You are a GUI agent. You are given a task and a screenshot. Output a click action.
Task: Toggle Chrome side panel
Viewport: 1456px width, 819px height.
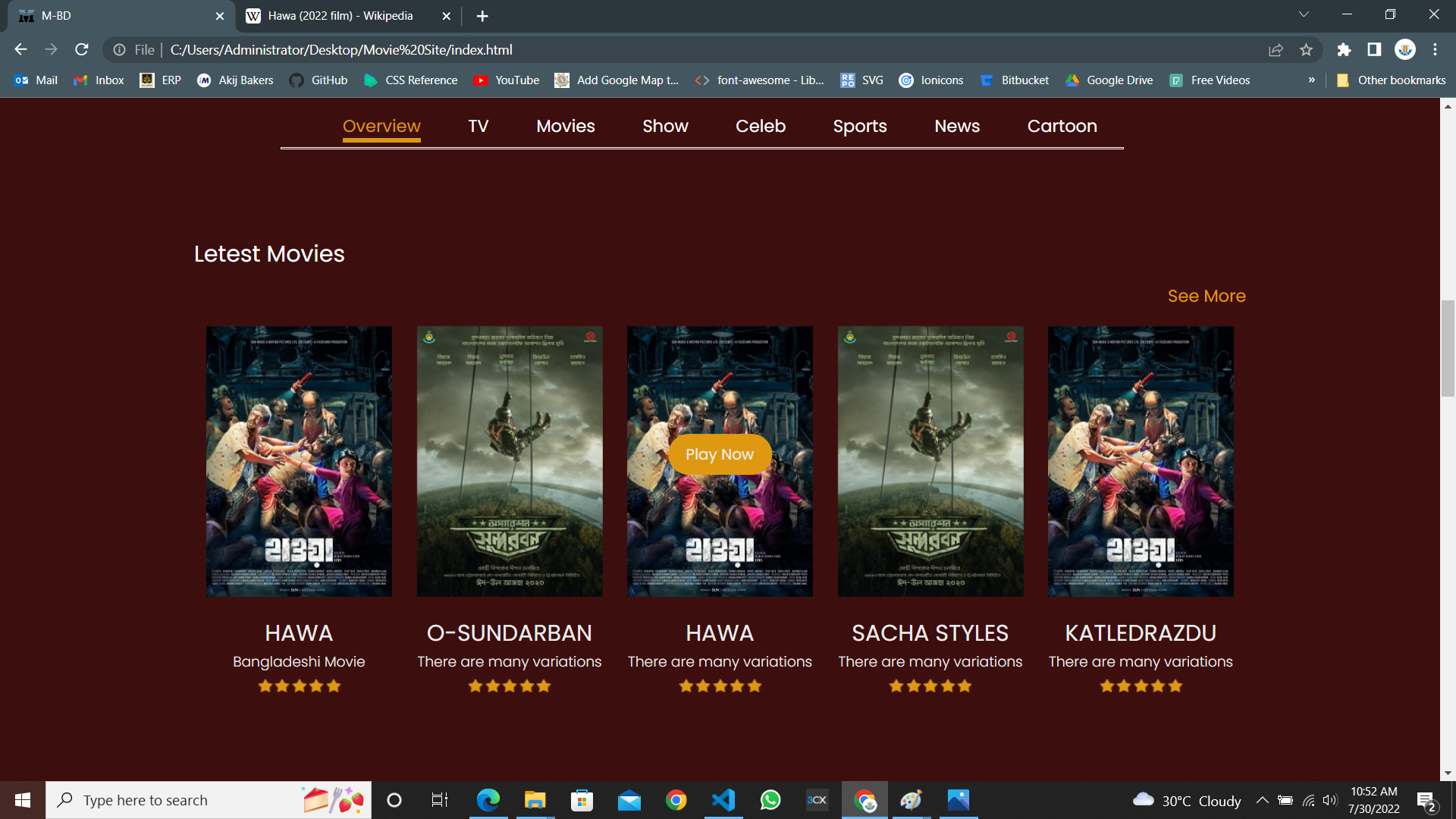tap(1374, 49)
